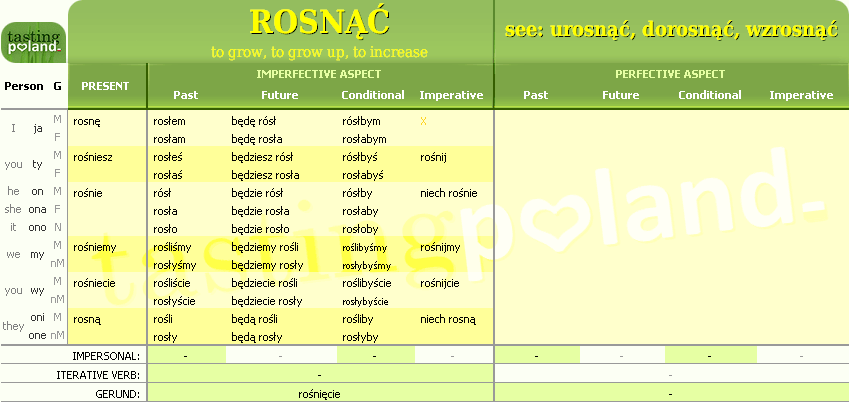The height and width of the screenshot is (402, 849).
Task: Click the conditional form 'rosłoby'
Action: (361, 229)
